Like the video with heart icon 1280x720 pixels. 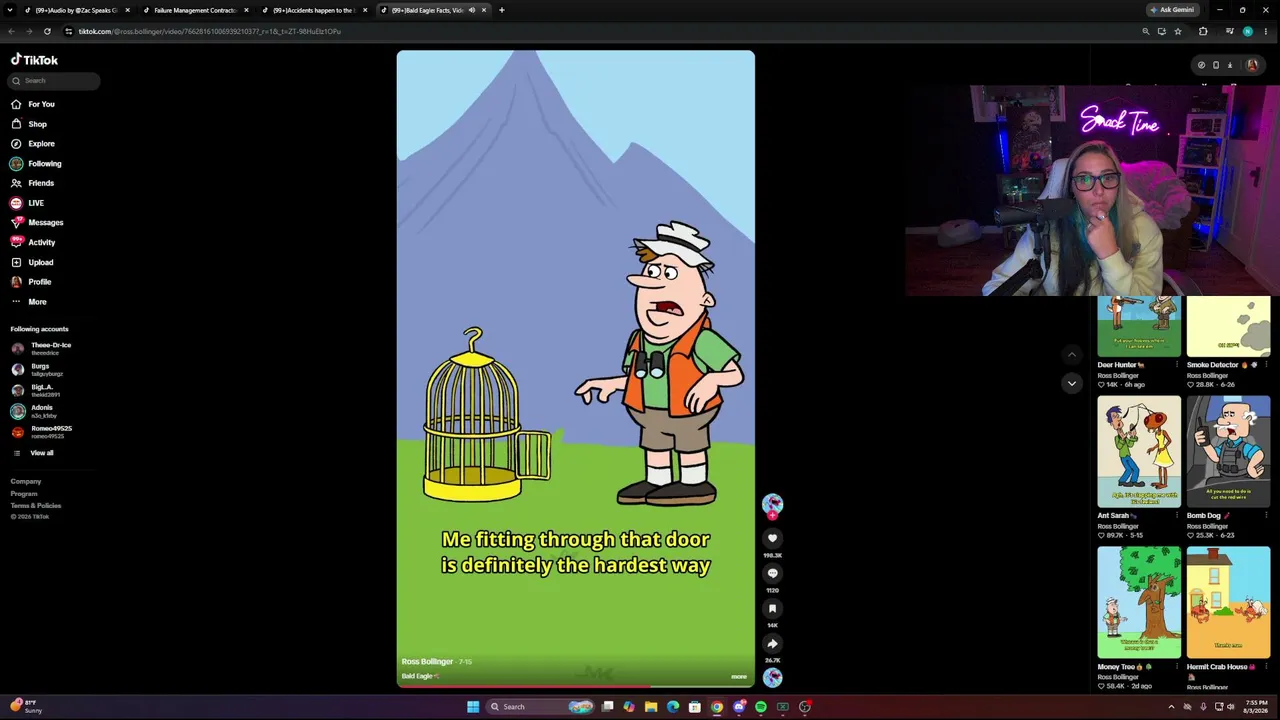[x=772, y=538]
